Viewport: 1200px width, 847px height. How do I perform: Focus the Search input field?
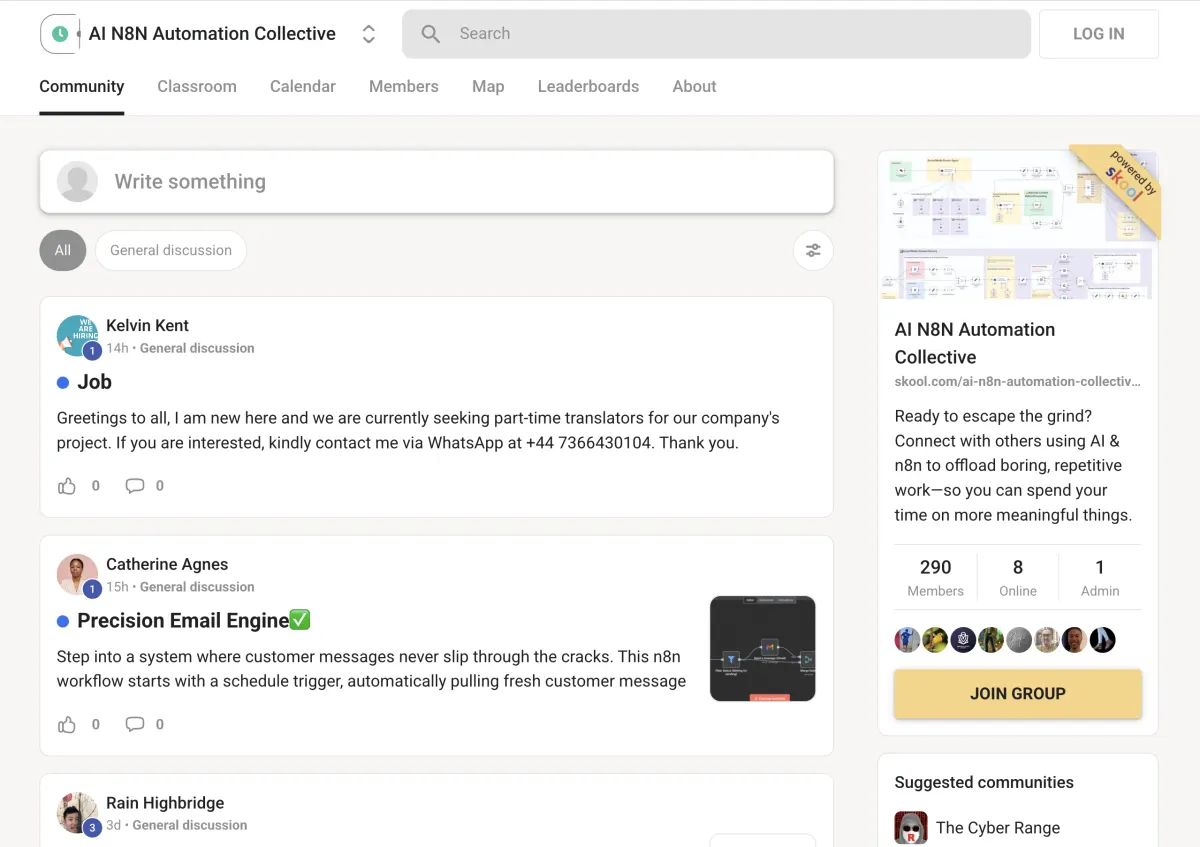[x=716, y=34]
